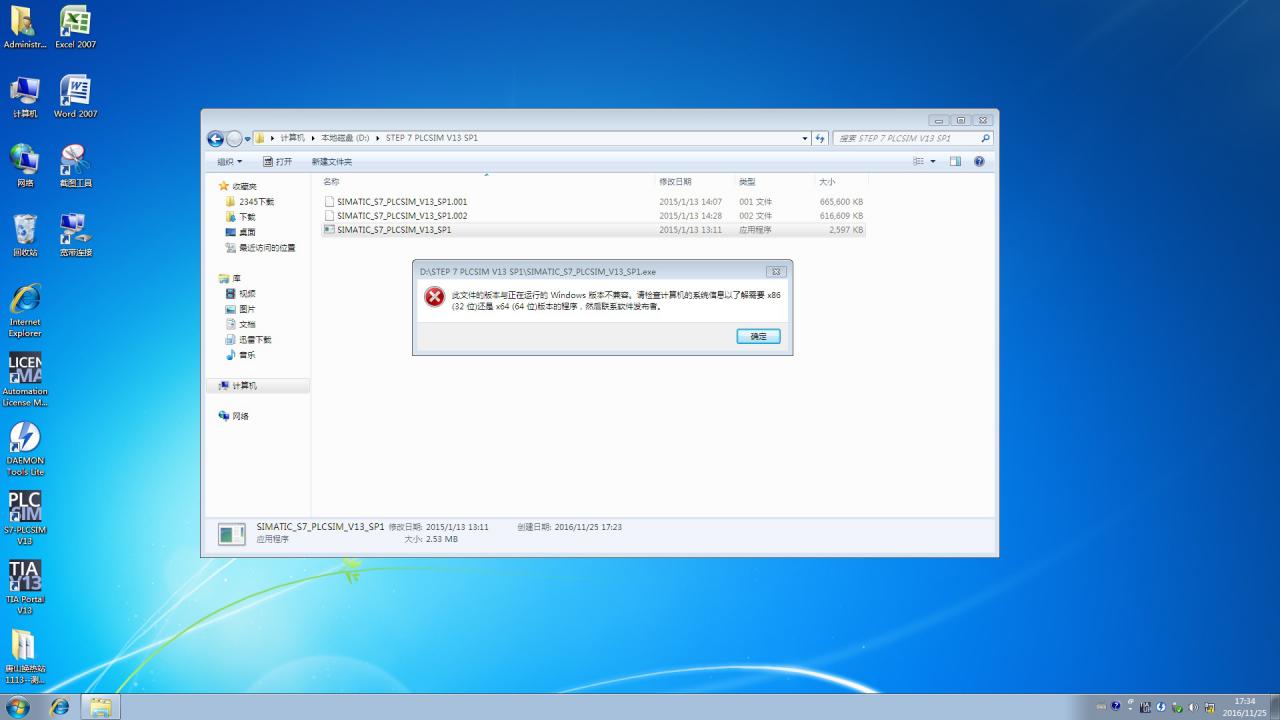Open Internet Explorer from the taskbar

pyautogui.click(x=60, y=707)
